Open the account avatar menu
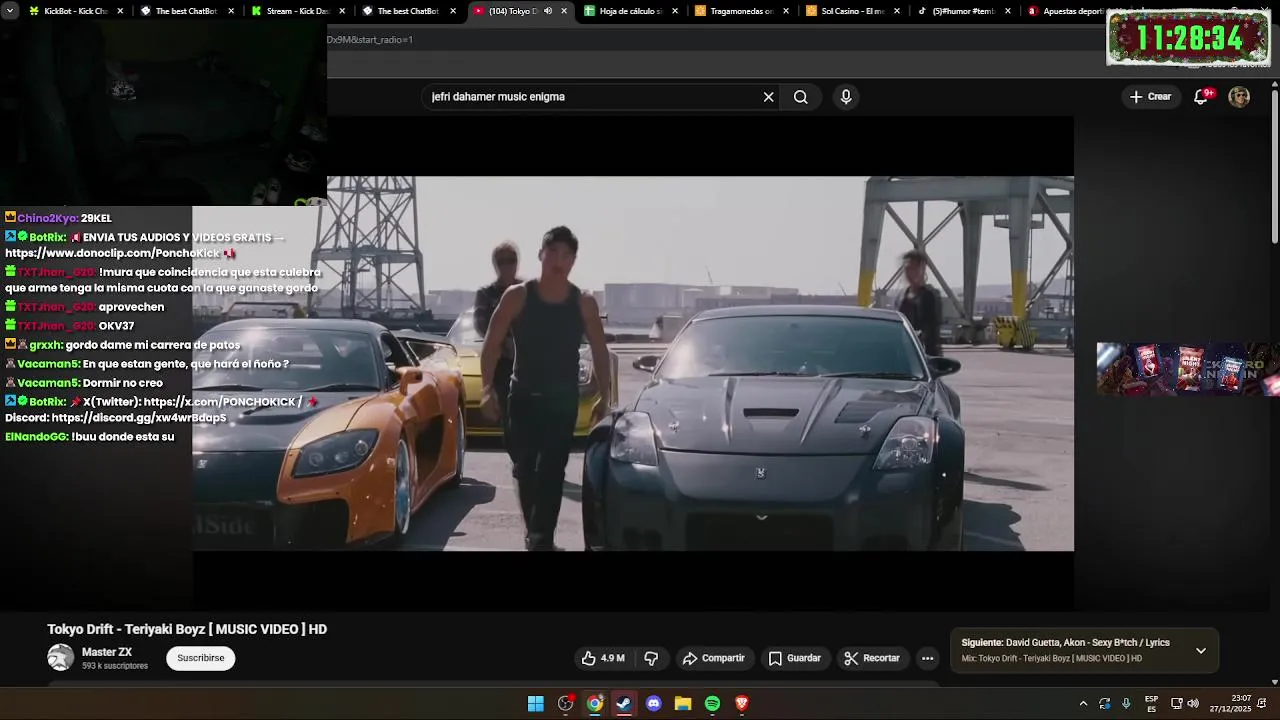The width and height of the screenshot is (1280, 720). click(x=1239, y=97)
